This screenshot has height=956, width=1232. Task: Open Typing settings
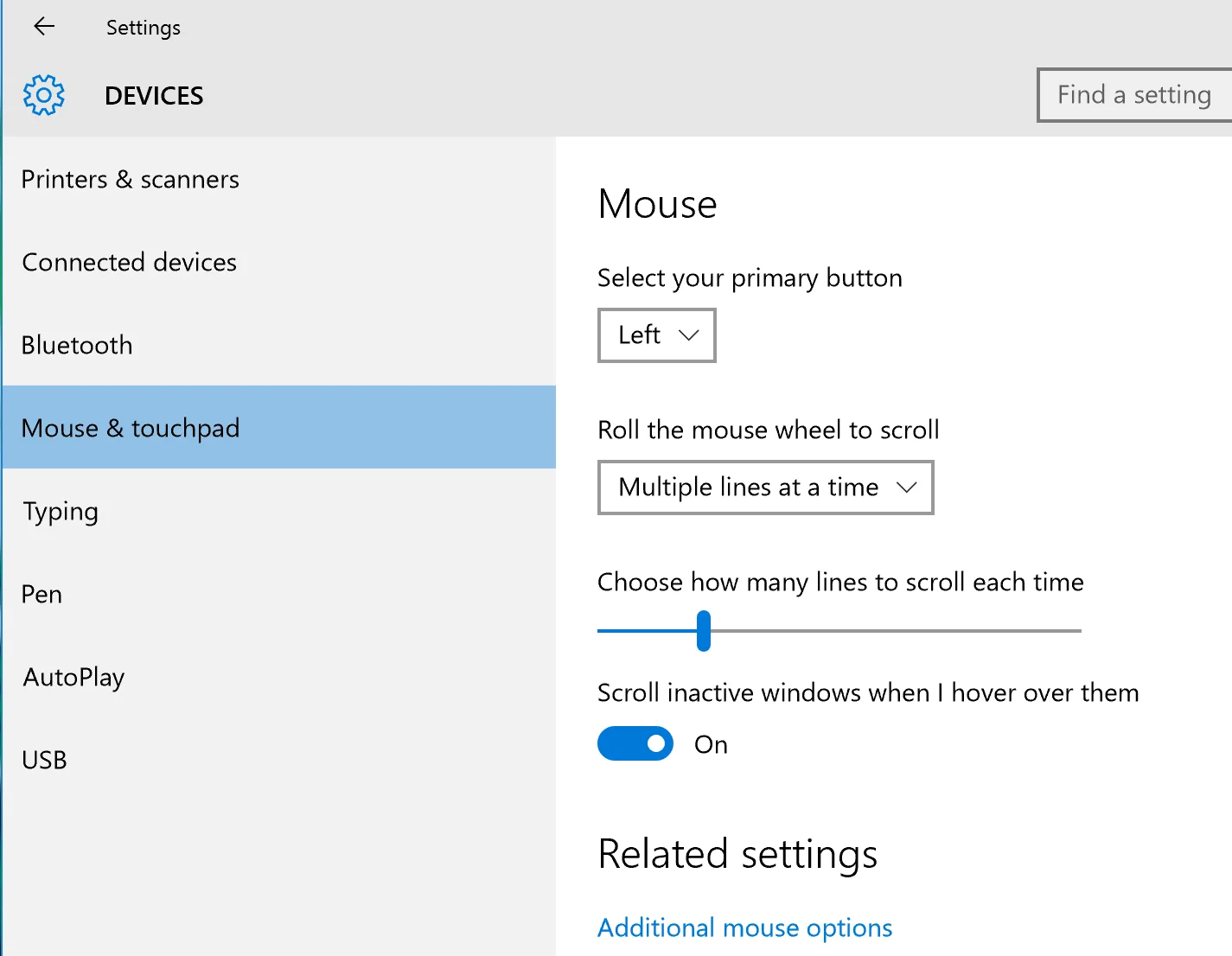[278, 511]
